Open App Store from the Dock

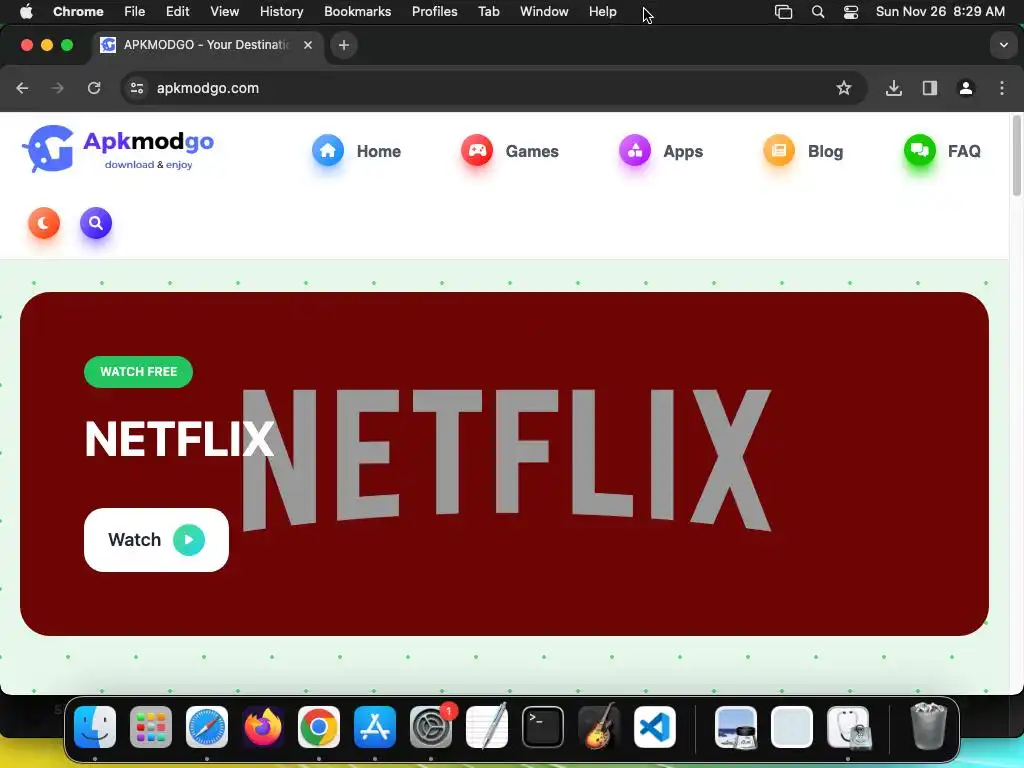pos(375,727)
